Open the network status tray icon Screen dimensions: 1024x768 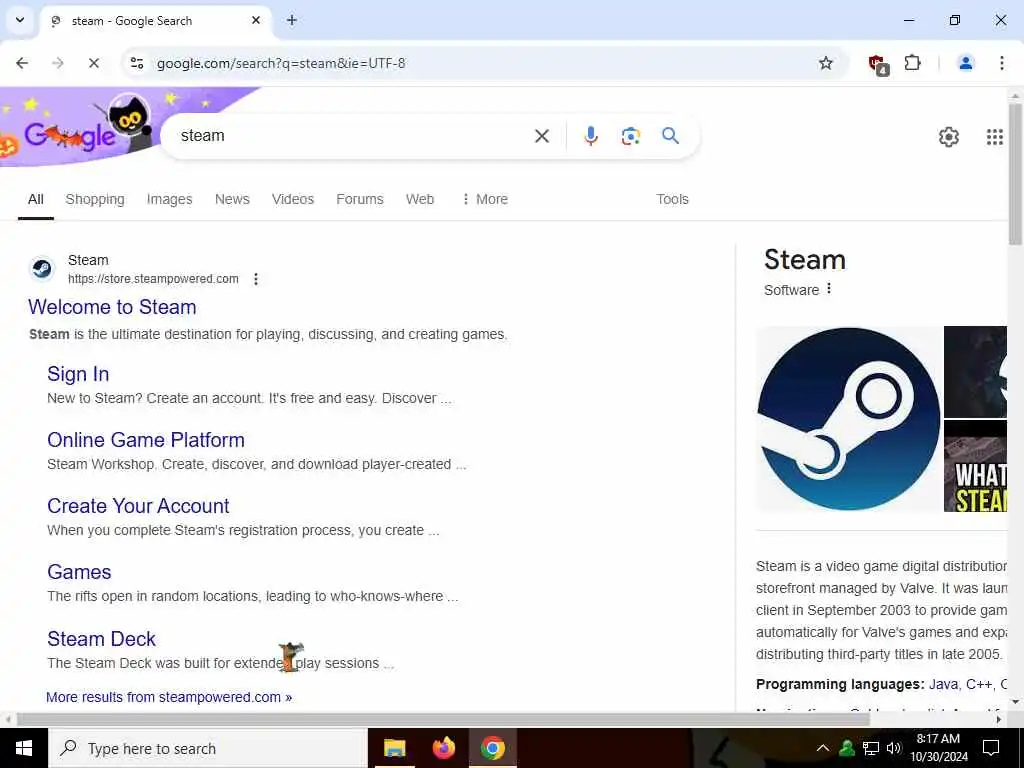[x=871, y=748]
